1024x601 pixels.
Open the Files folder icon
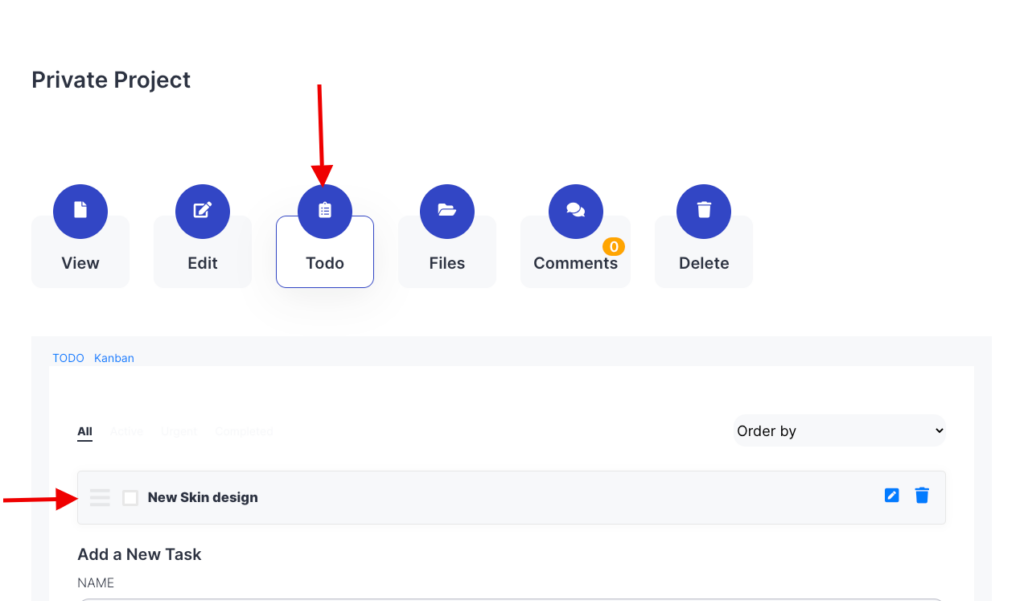click(x=447, y=211)
